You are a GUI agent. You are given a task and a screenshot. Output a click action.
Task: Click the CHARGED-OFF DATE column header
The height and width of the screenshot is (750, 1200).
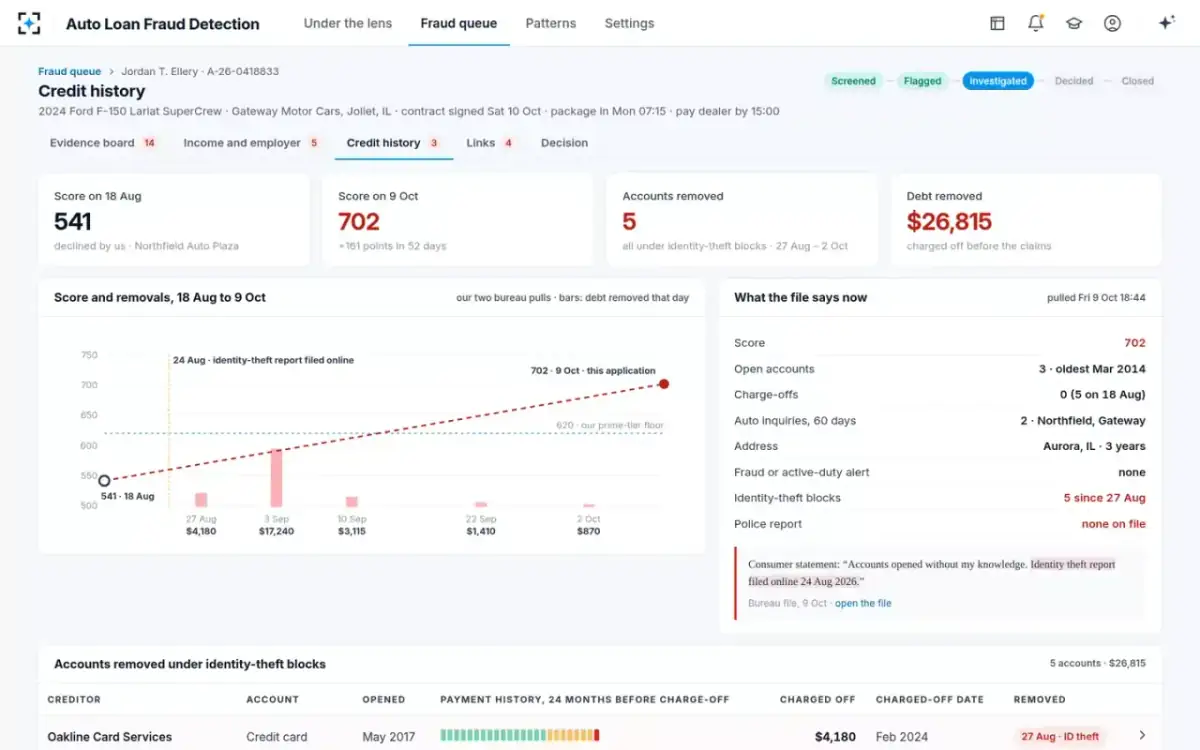click(930, 700)
